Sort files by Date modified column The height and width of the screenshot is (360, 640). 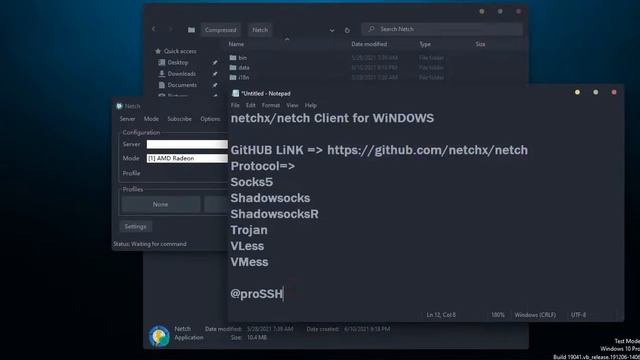click(x=369, y=44)
